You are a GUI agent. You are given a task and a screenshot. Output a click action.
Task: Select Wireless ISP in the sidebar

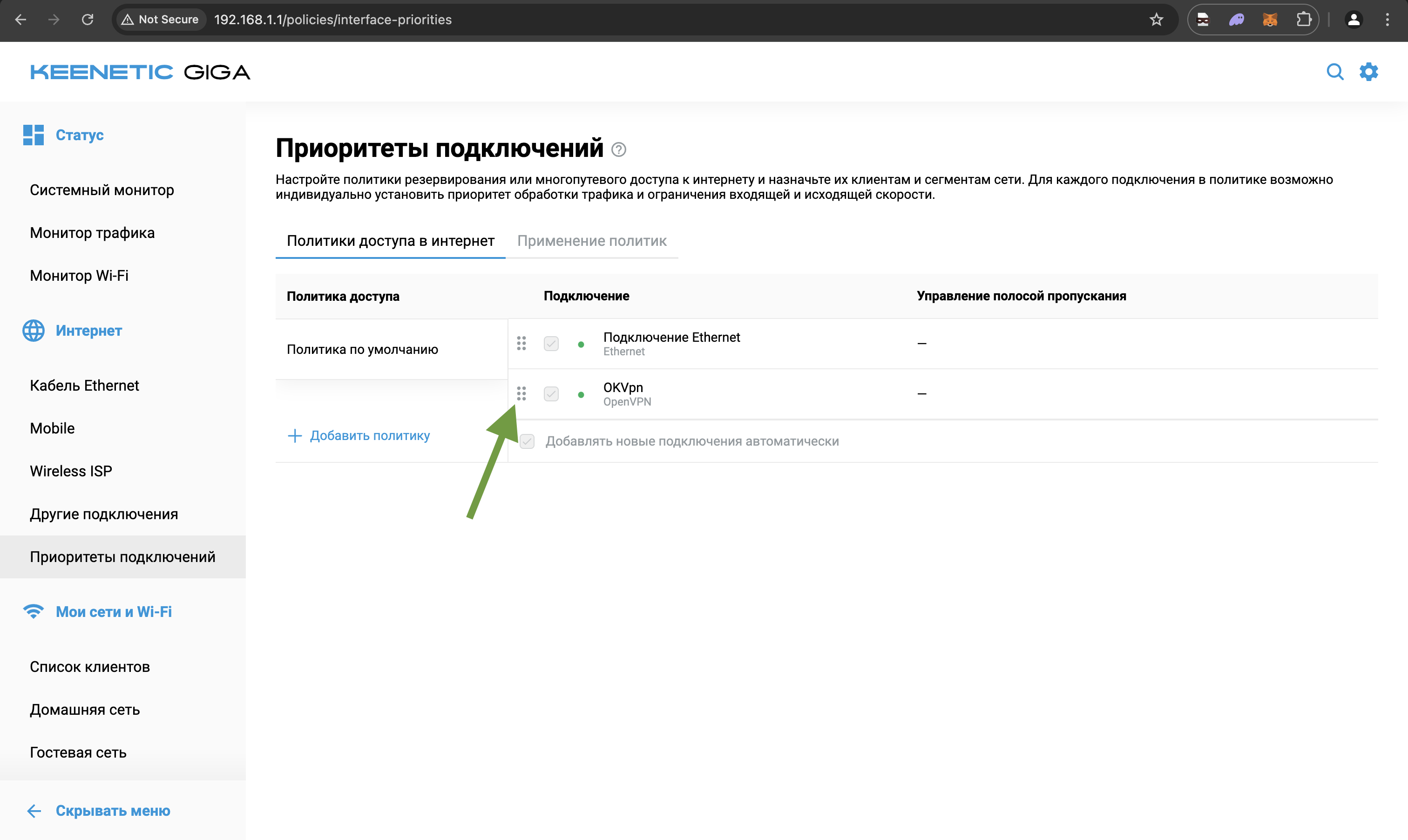(70, 471)
